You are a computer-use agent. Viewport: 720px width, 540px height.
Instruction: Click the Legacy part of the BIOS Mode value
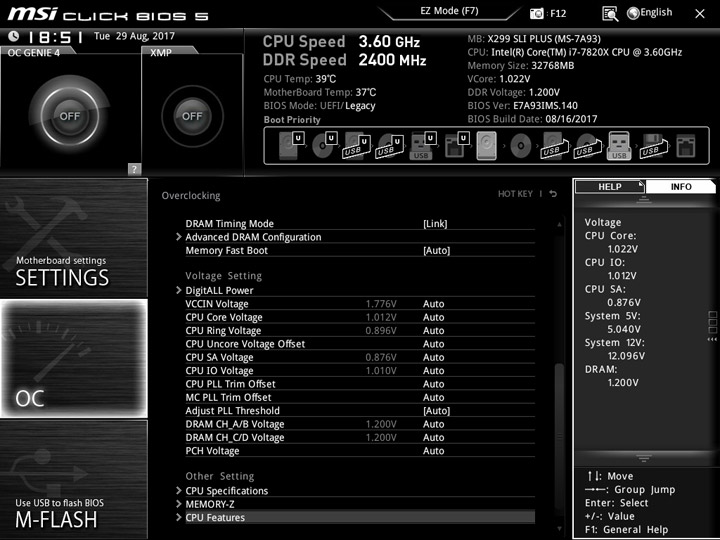click(360, 106)
